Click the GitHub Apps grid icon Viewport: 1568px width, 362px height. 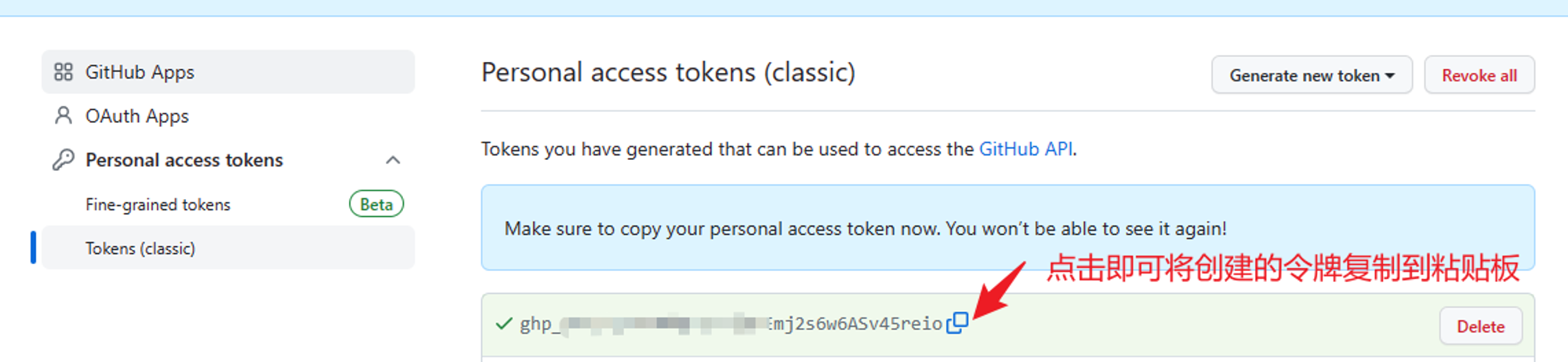coord(64,72)
